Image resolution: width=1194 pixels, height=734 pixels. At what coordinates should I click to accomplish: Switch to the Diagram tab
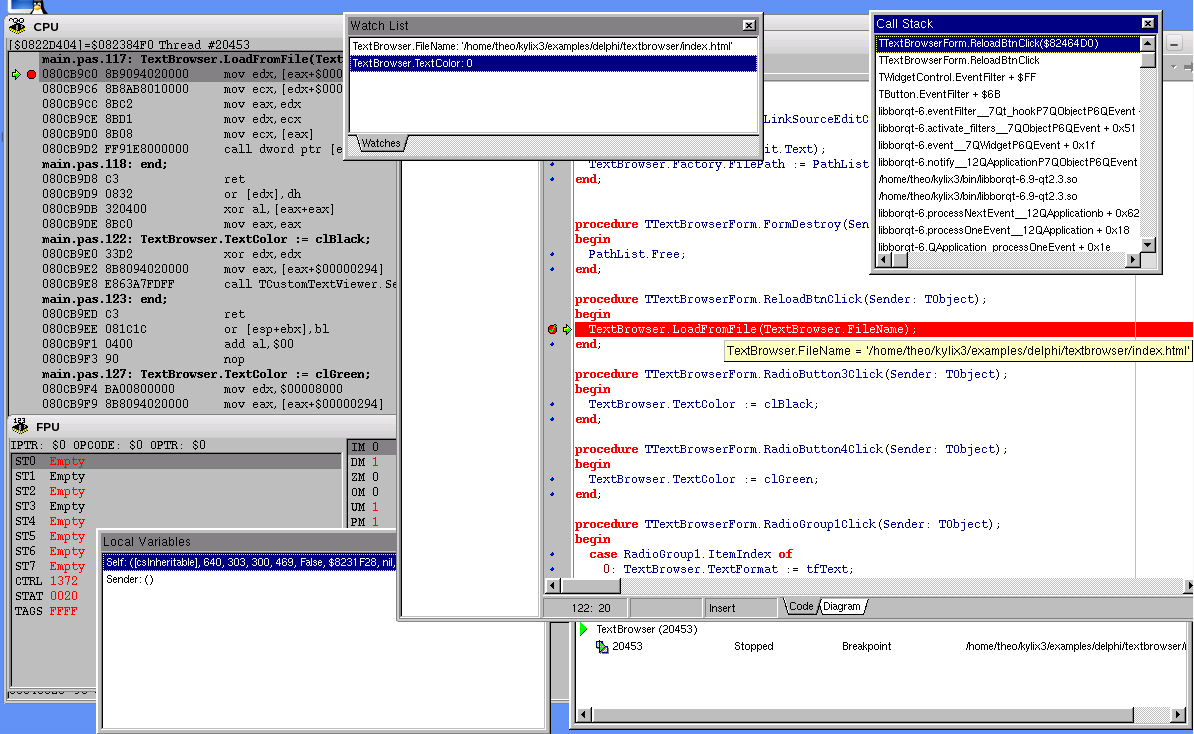click(x=843, y=607)
